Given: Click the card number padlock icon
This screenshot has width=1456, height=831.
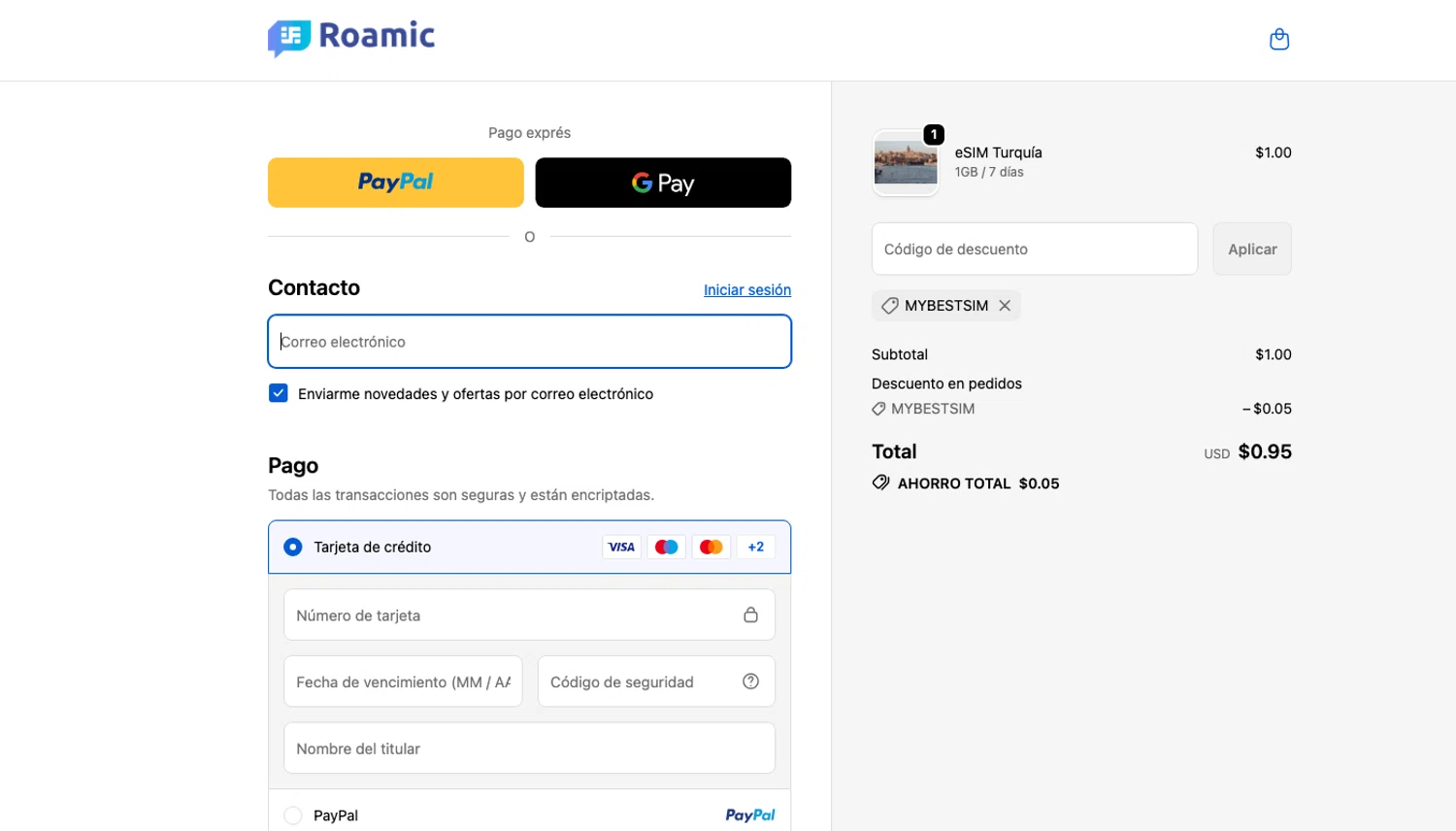Looking at the screenshot, I should pos(750,615).
